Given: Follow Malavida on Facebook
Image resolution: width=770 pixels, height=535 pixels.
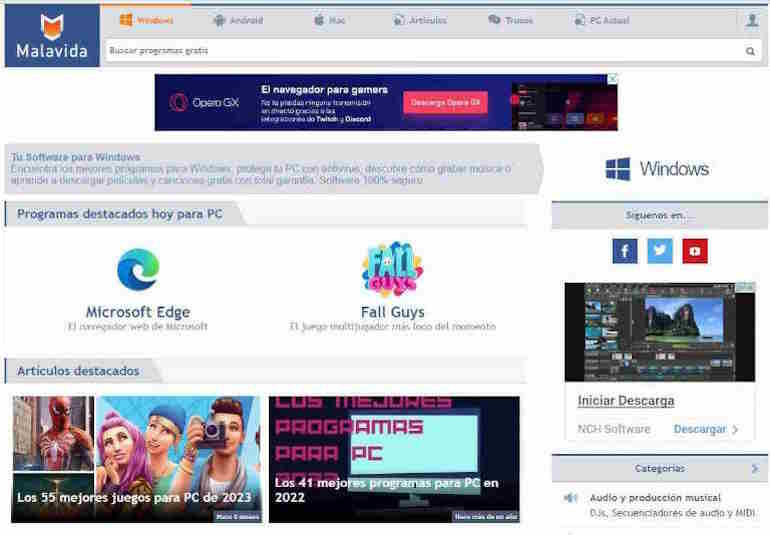Looking at the screenshot, I should (x=625, y=251).
